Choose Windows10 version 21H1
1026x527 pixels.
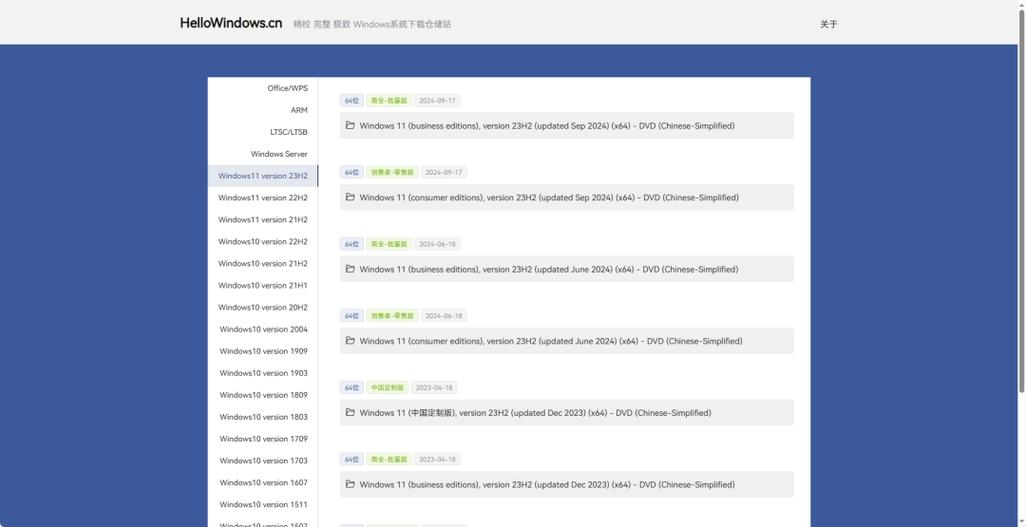[263, 285]
